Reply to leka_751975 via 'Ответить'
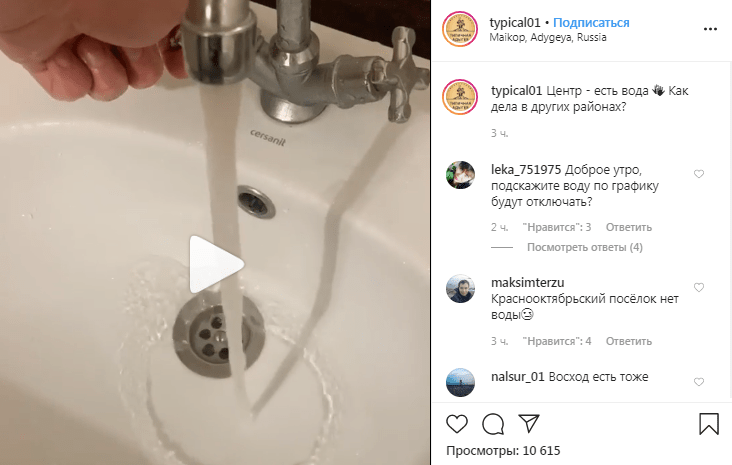This screenshot has height=465, width=732. 628,227
